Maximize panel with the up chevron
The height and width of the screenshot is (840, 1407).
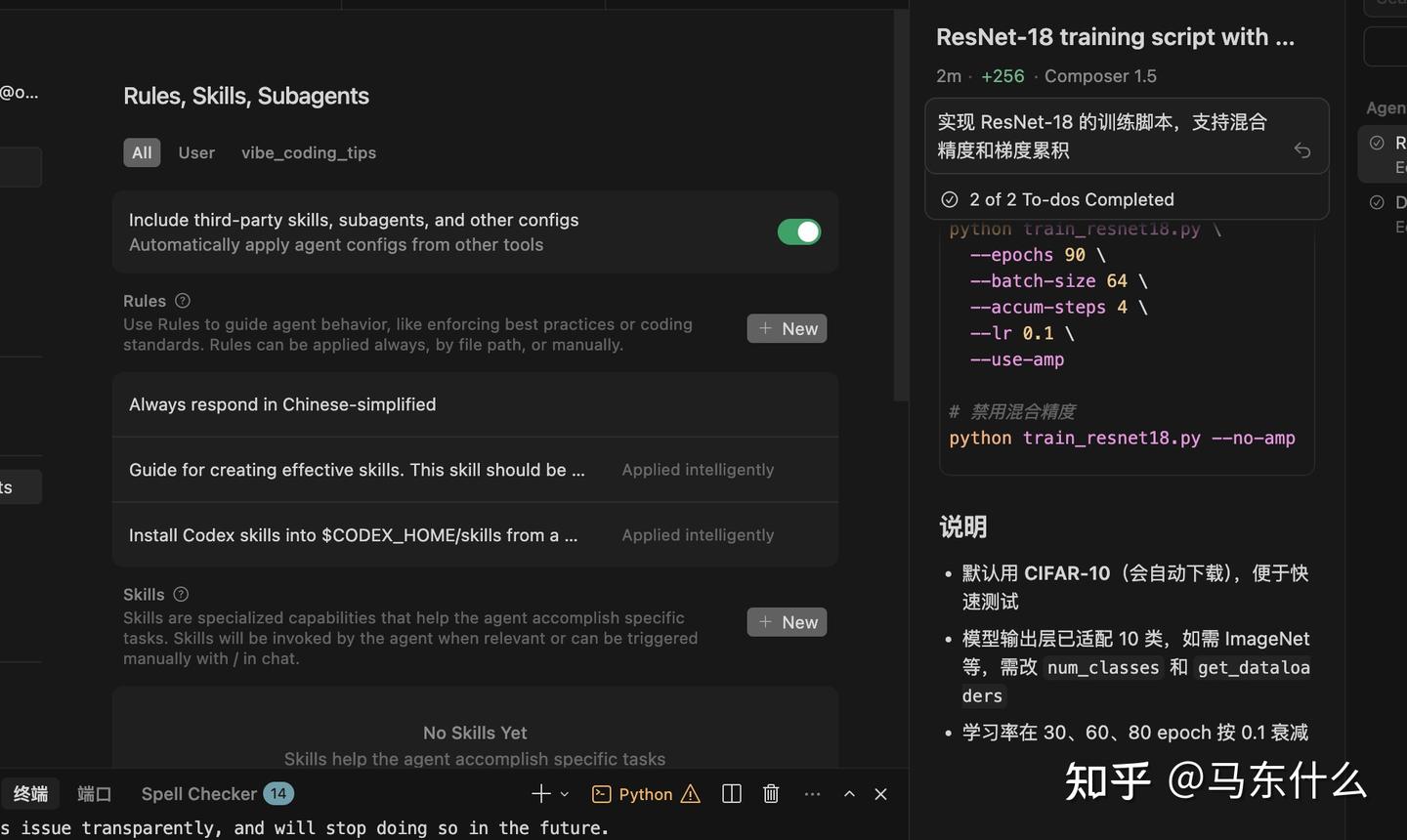coord(849,794)
